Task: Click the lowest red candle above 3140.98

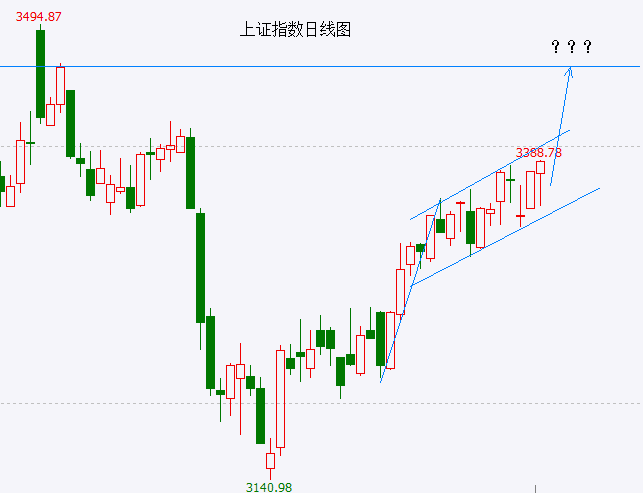Action: click(270, 461)
